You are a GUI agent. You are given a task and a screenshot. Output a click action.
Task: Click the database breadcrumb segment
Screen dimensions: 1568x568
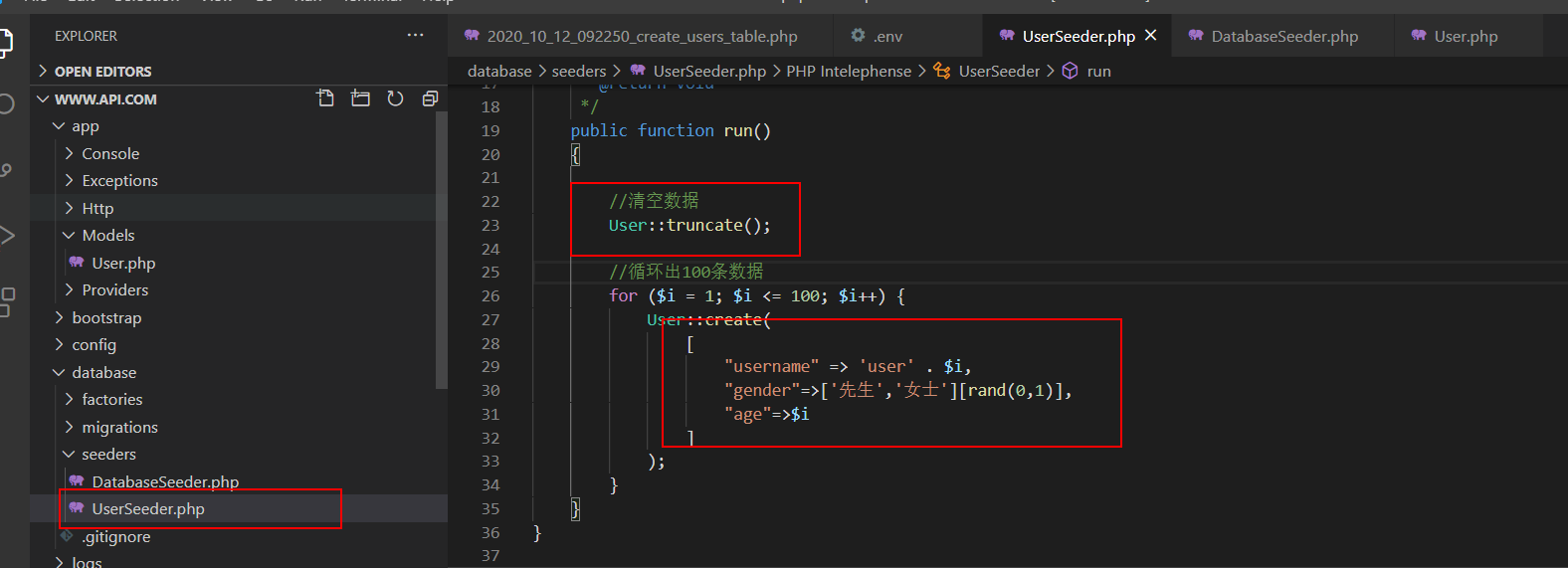click(x=499, y=71)
